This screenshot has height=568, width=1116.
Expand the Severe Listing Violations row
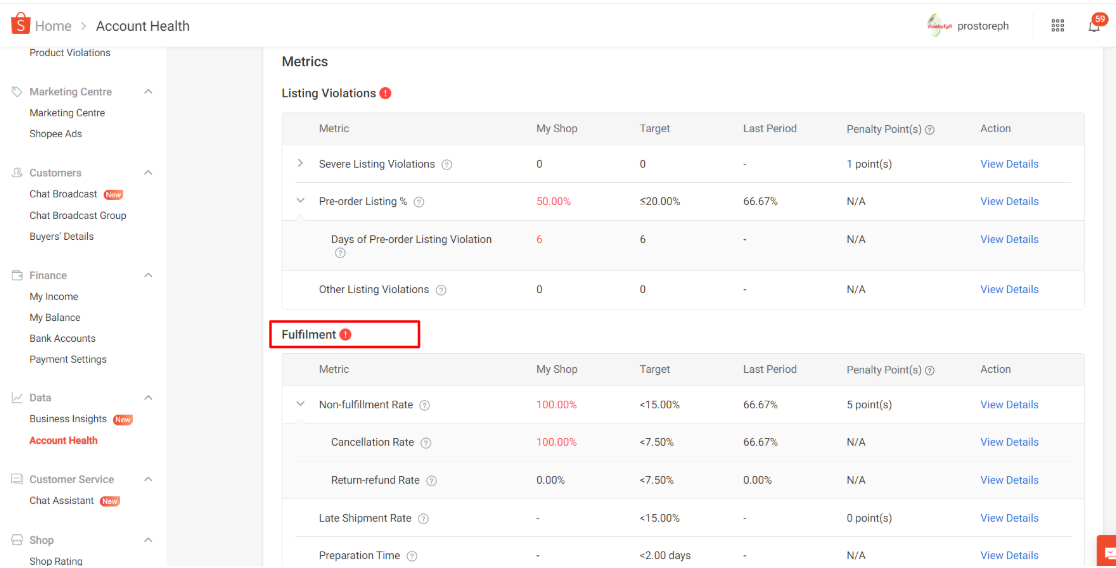click(x=300, y=164)
